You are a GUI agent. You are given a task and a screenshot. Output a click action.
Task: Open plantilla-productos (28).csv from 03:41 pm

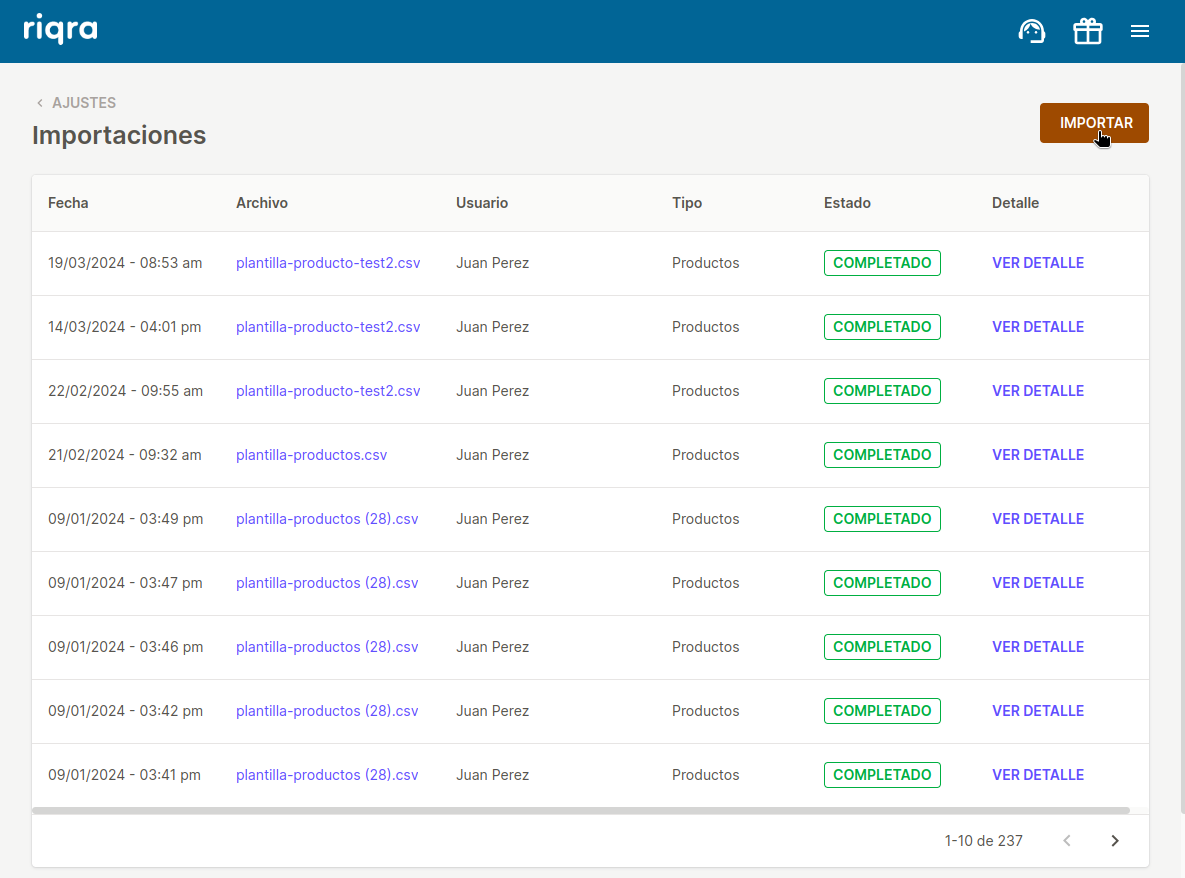tap(327, 775)
